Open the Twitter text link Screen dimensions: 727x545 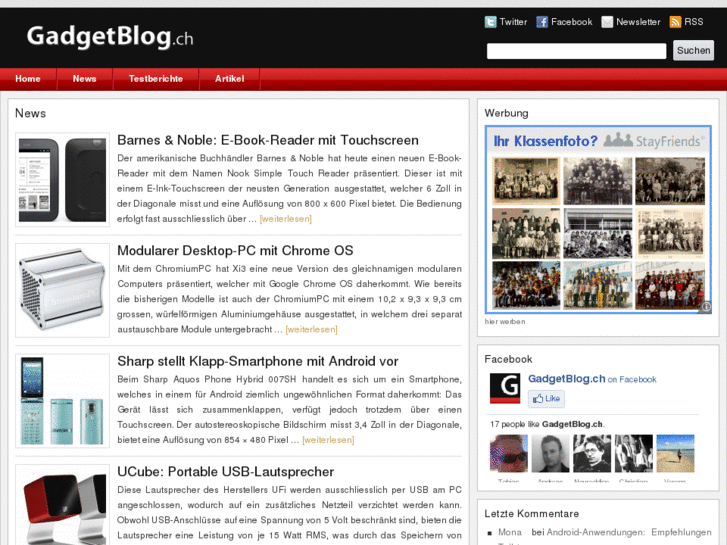point(513,22)
